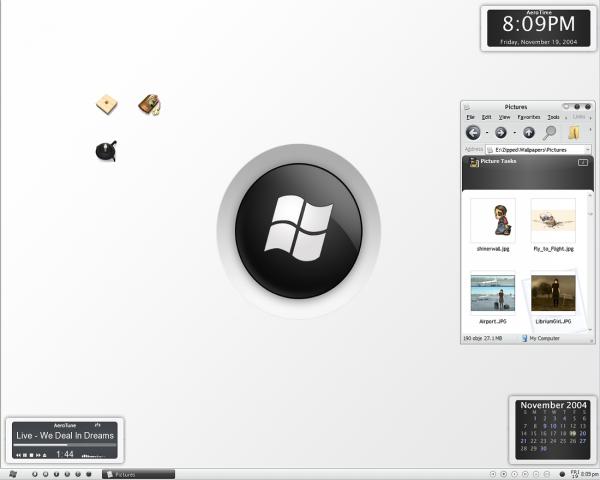
Task: Click first tray media control icon
Action: [x=493, y=474]
